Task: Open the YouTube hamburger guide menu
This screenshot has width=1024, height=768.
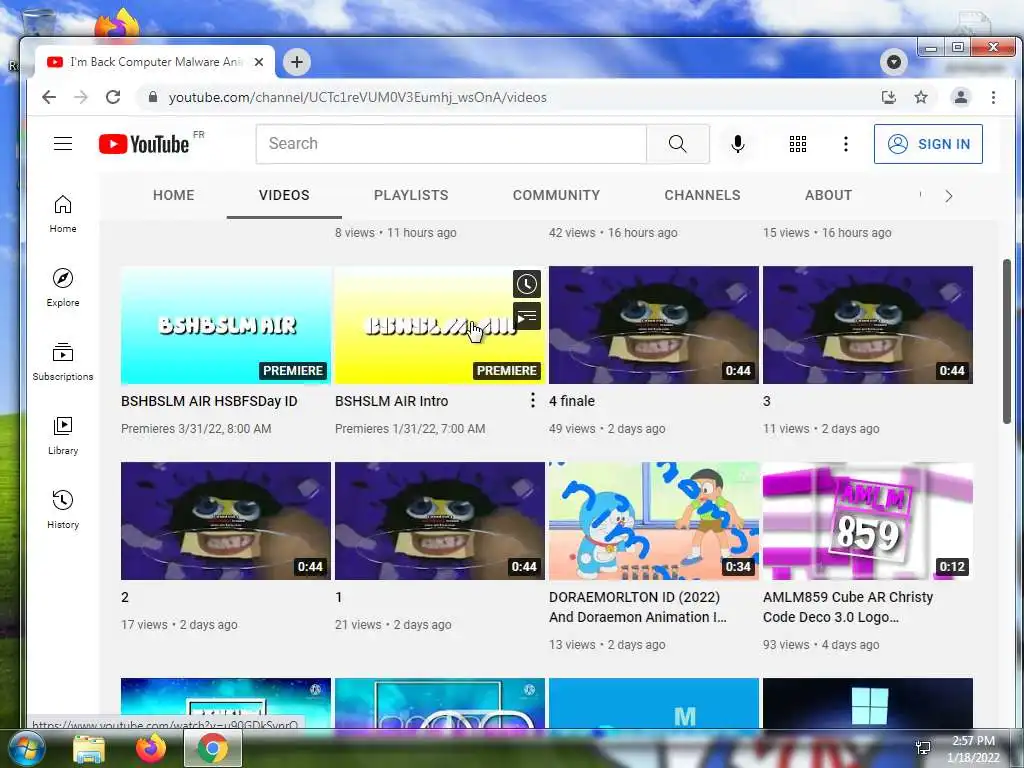Action: tap(63, 143)
